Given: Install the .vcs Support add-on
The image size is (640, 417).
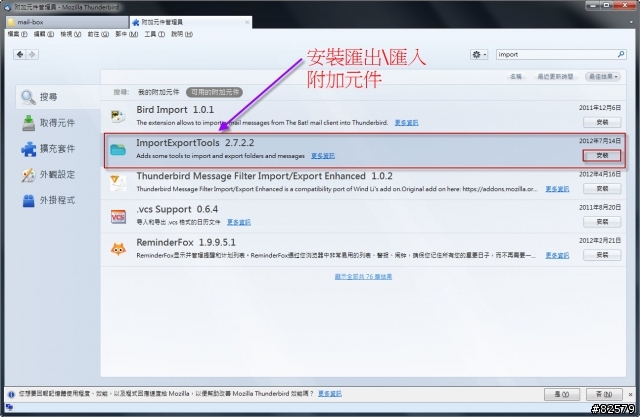Looking at the screenshot, I should click(602, 222).
